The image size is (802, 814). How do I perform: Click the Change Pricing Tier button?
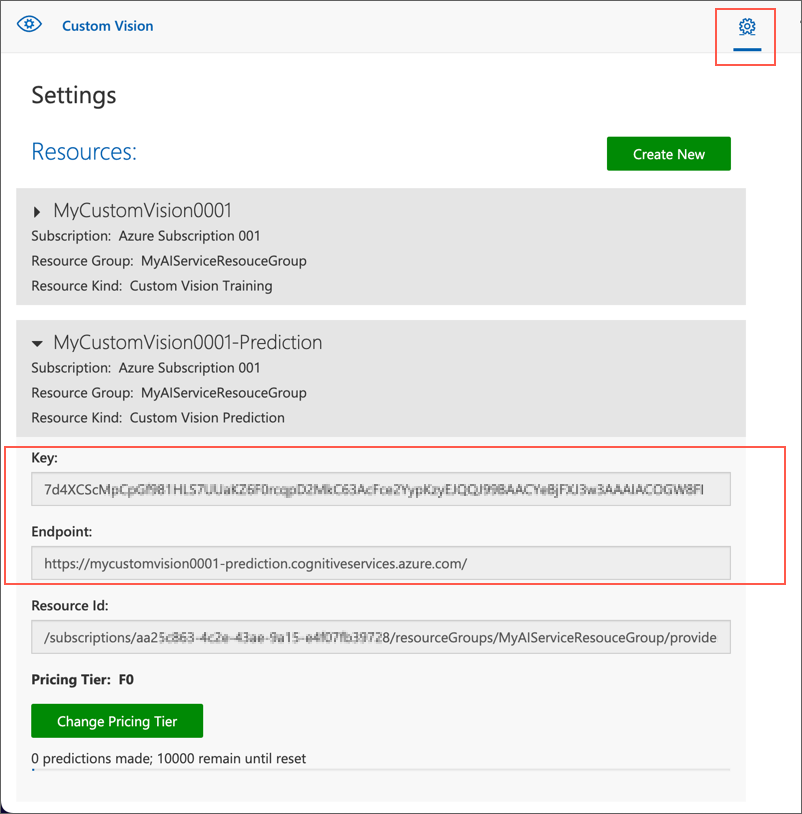coord(117,721)
